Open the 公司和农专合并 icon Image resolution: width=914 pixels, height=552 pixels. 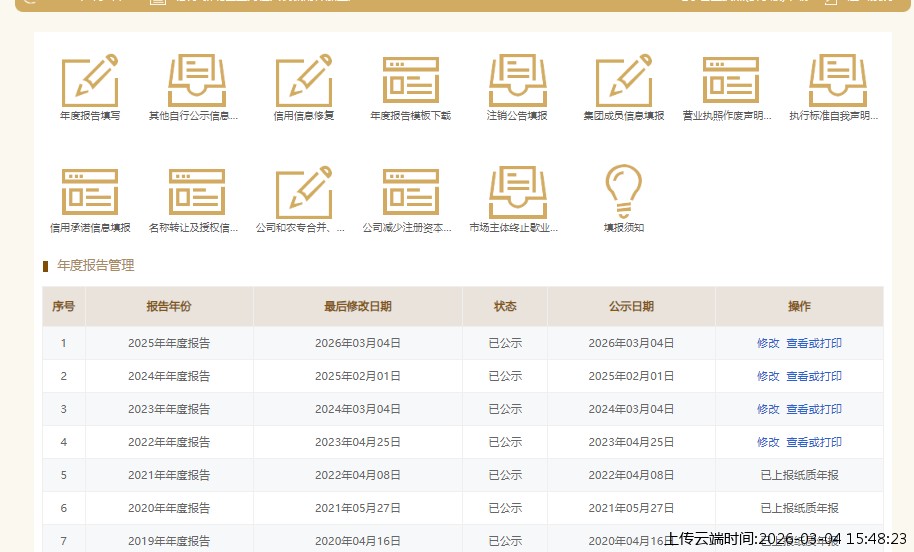(303, 192)
